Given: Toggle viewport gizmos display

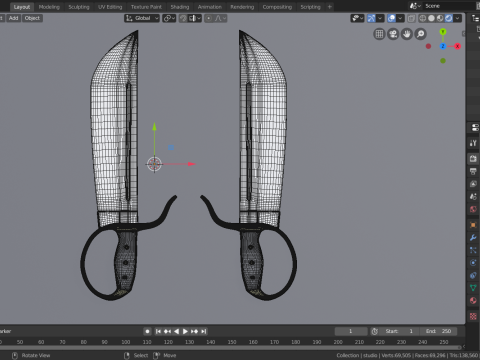Looking at the screenshot, I should 371,18.
